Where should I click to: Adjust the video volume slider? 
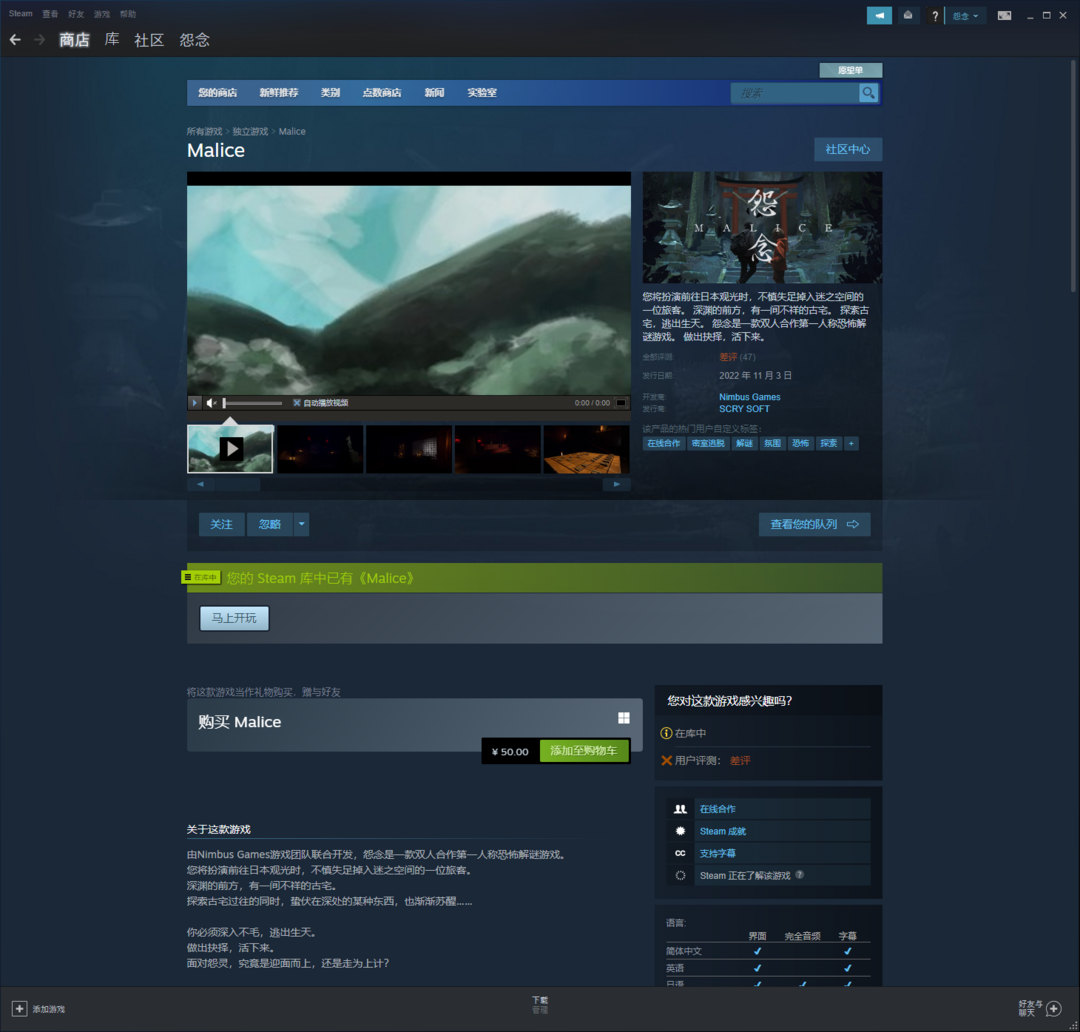pyautogui.click(x=252, y=403)
